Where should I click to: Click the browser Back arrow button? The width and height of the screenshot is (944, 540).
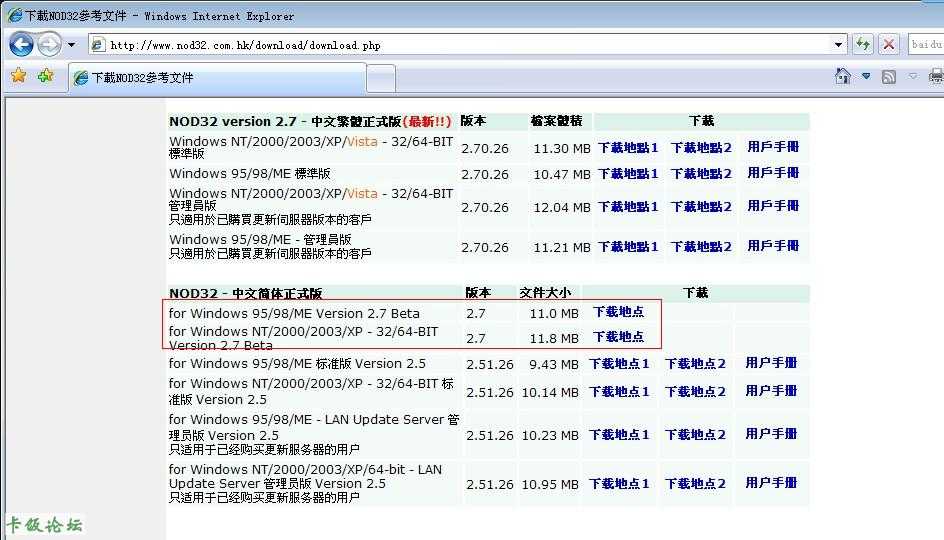[x=22, y=45]
